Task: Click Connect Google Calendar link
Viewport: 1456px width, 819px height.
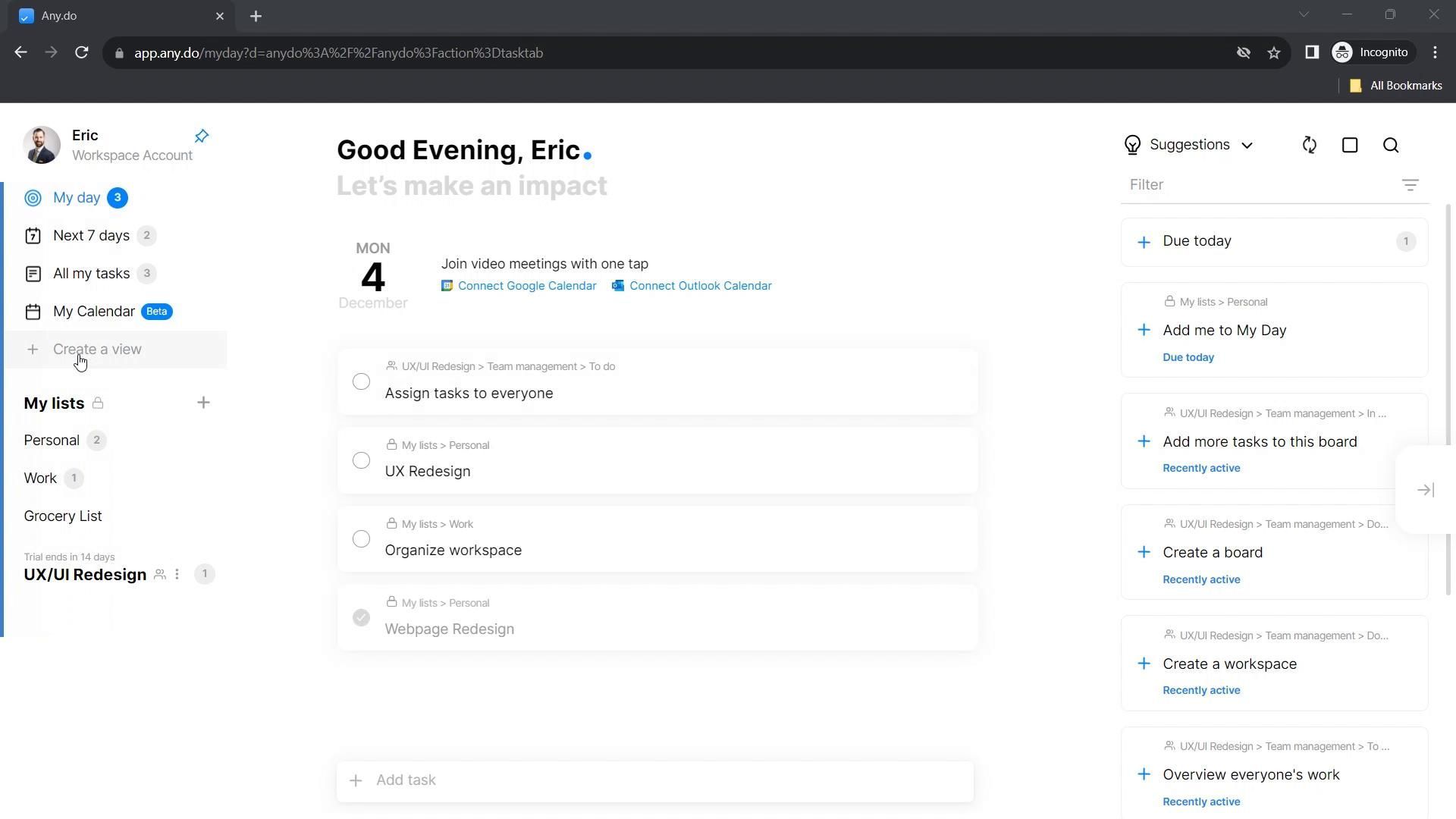Action: pyautogui.click(x=526, y=286)
